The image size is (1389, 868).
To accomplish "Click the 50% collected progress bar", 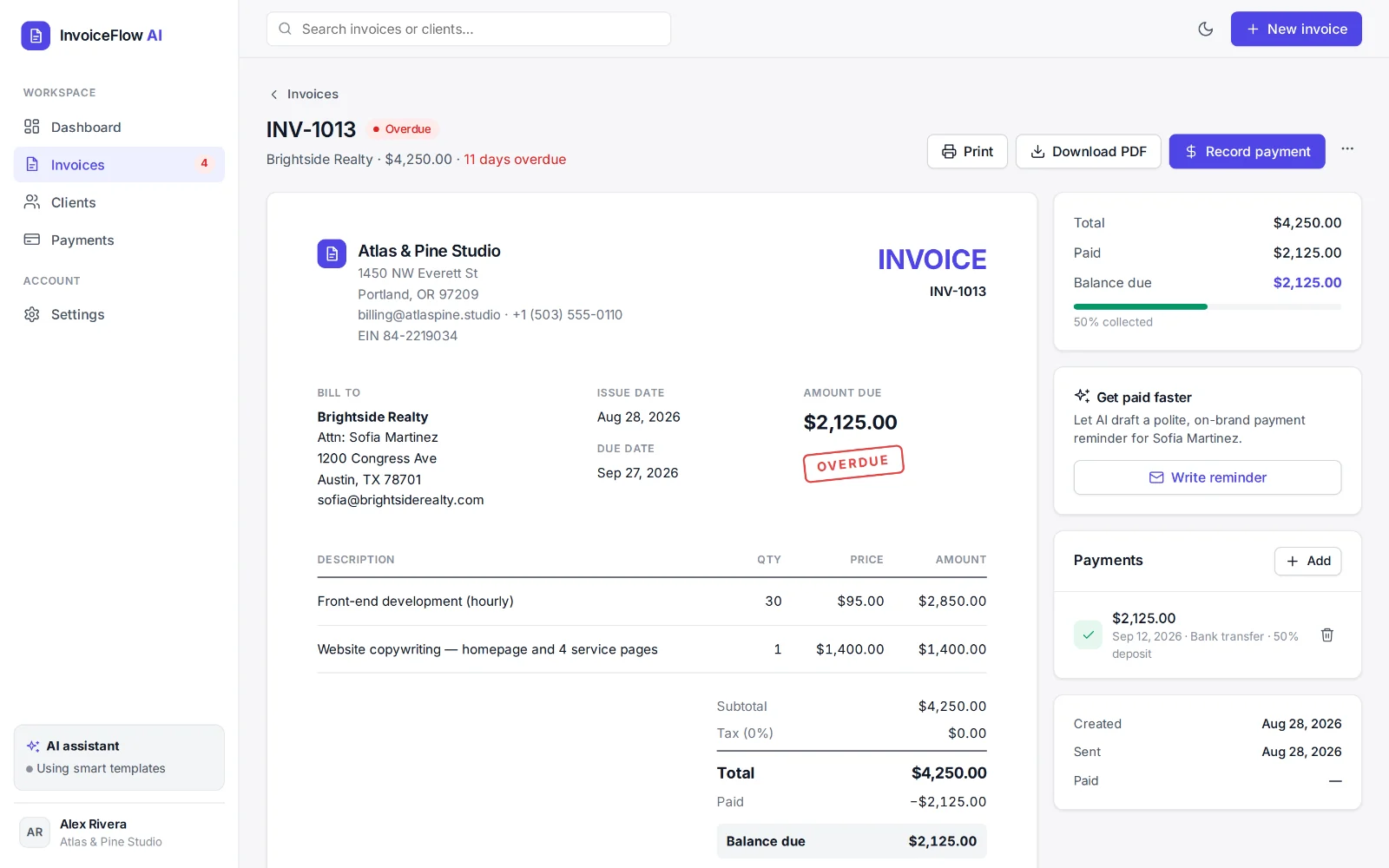I will click(1208, 306).
